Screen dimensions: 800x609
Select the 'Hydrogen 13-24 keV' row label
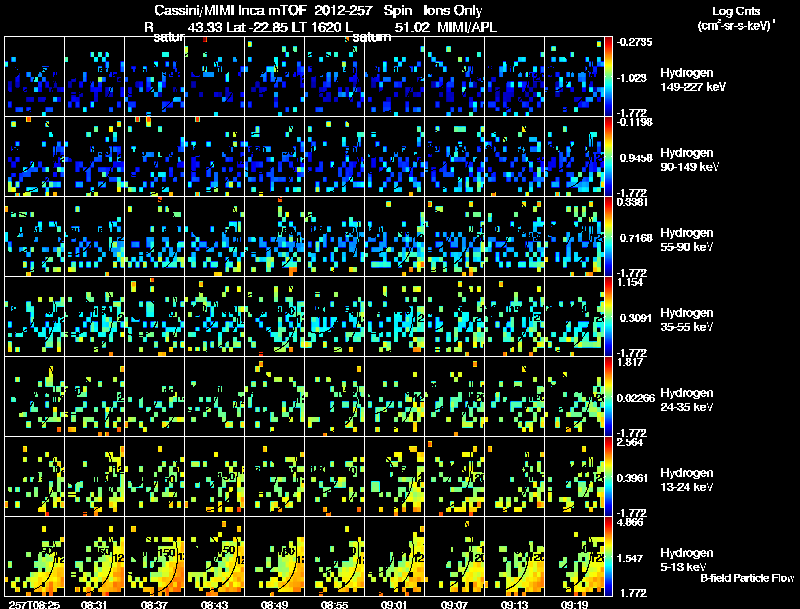[687, 480]
